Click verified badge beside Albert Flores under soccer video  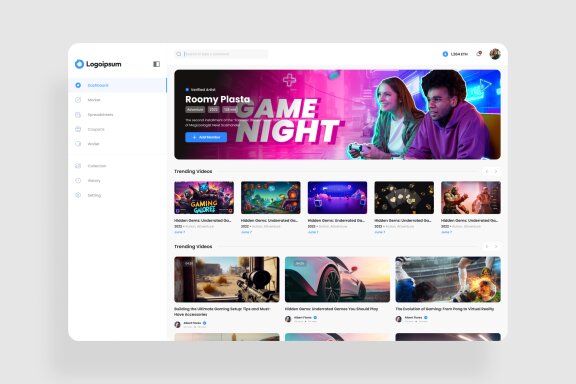(x=426, y=317)
